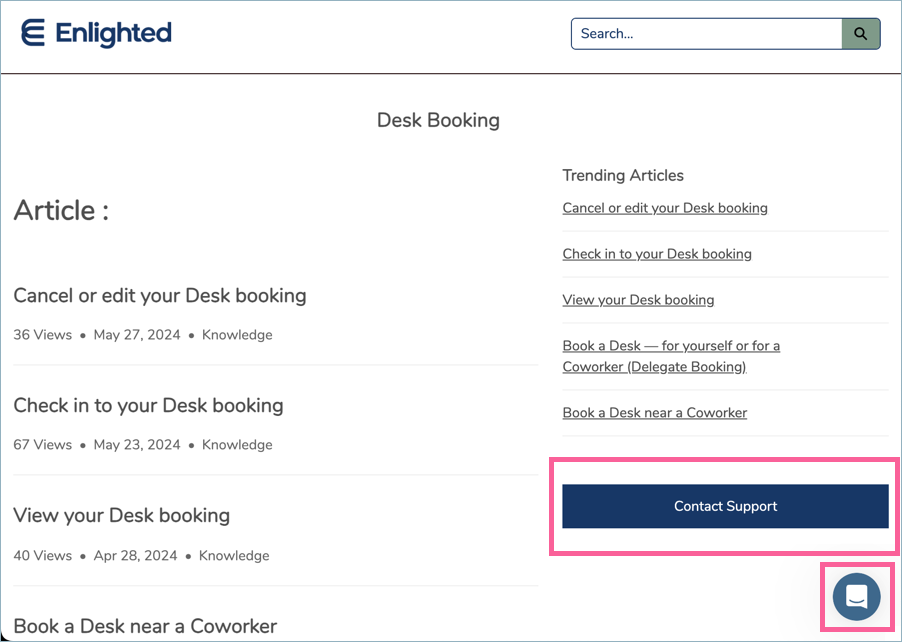This screenshot has height=642, width=902.
Task: Click the May 27, 2024 date label
Action: [x=137, y=335]
